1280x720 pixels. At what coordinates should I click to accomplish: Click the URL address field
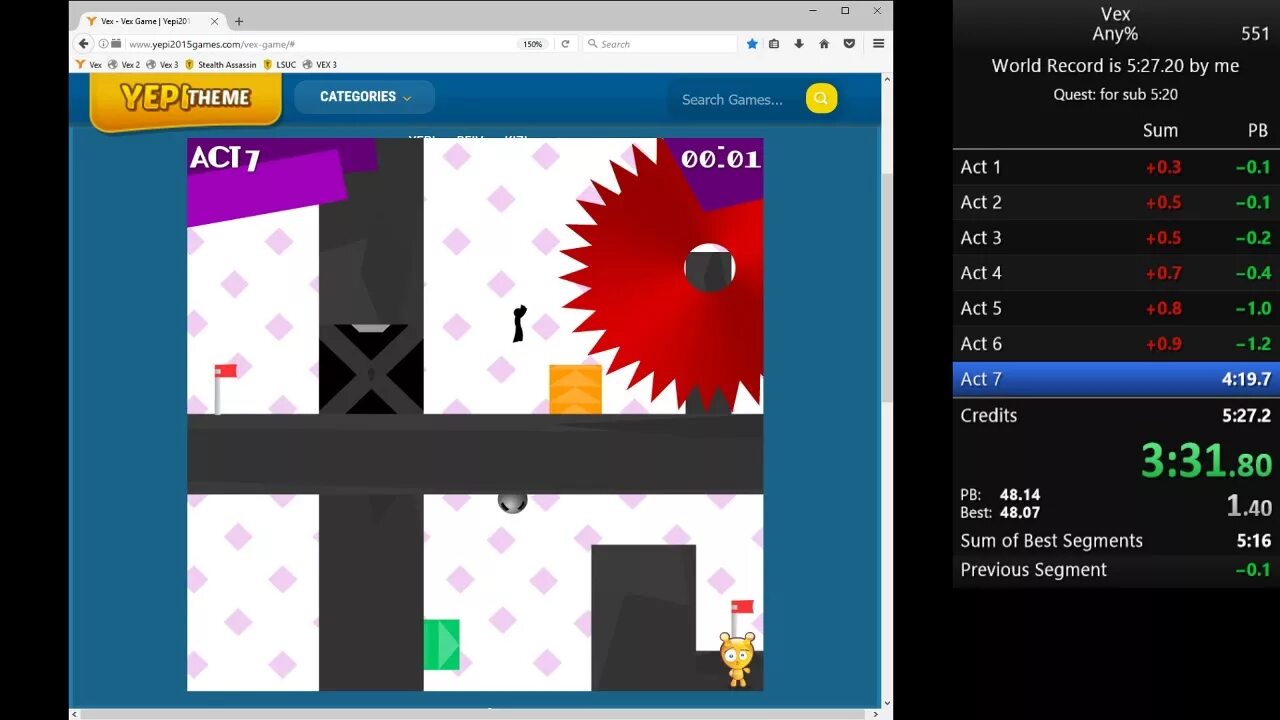(320, 44)
